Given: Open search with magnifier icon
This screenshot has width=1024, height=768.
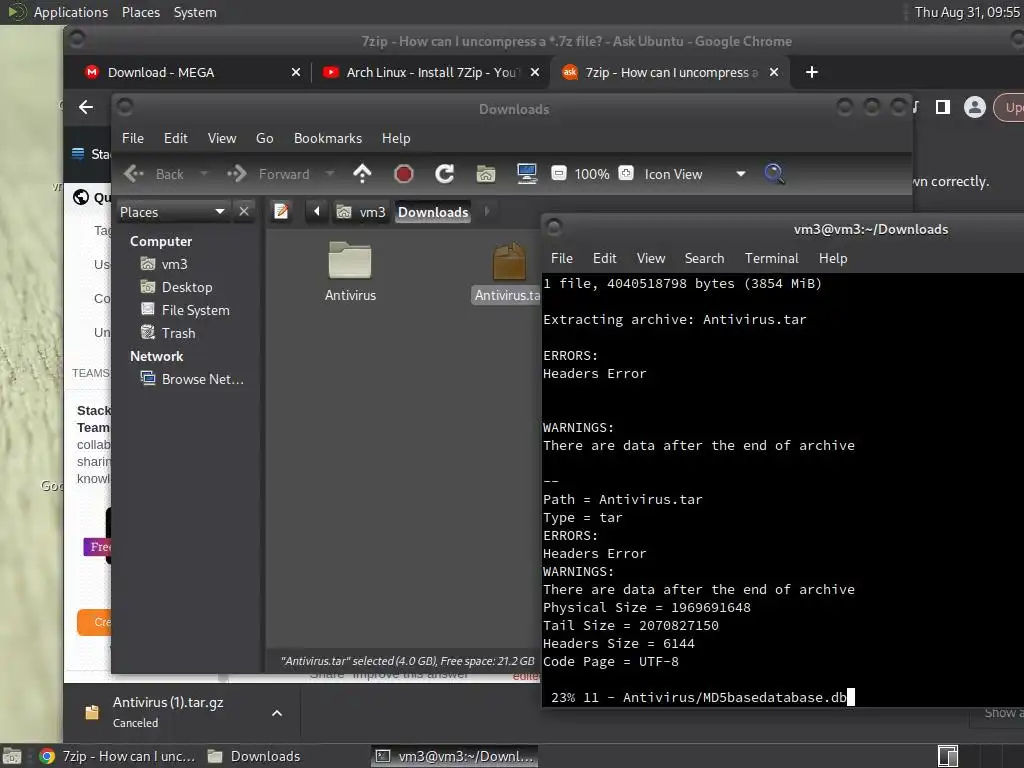Looking at the screenshot, I should click(x=774, y=174).
